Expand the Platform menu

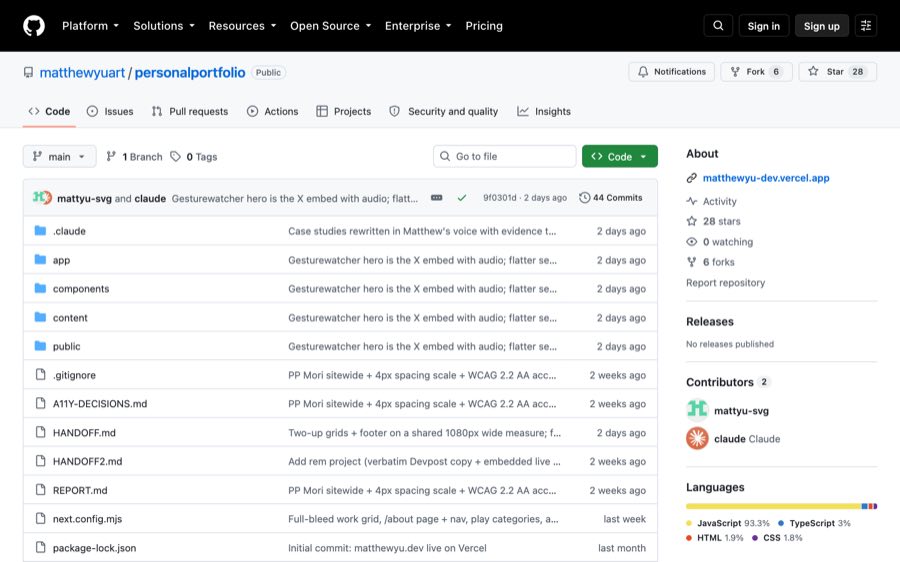(90, 26)
